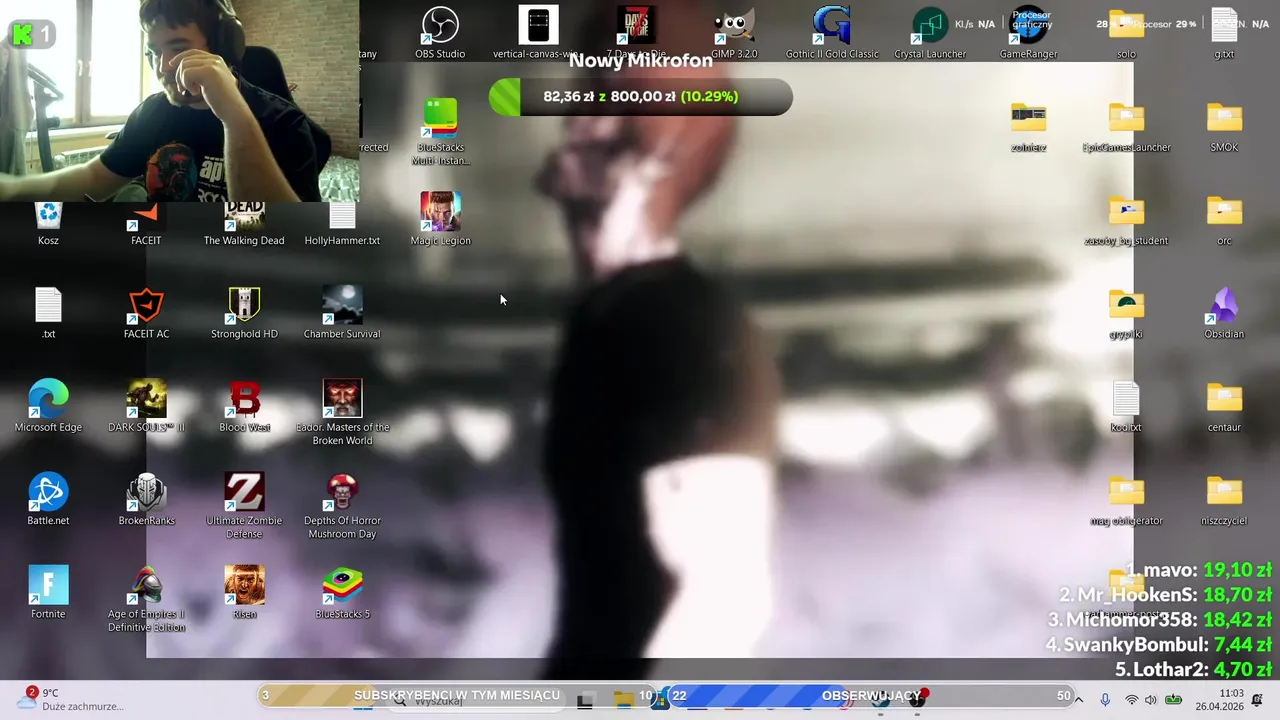The width and height of the screenshot is (1280, 720).
Task: Open the vertical-canvas-win desktop file
Action: [x=537, y=33]
